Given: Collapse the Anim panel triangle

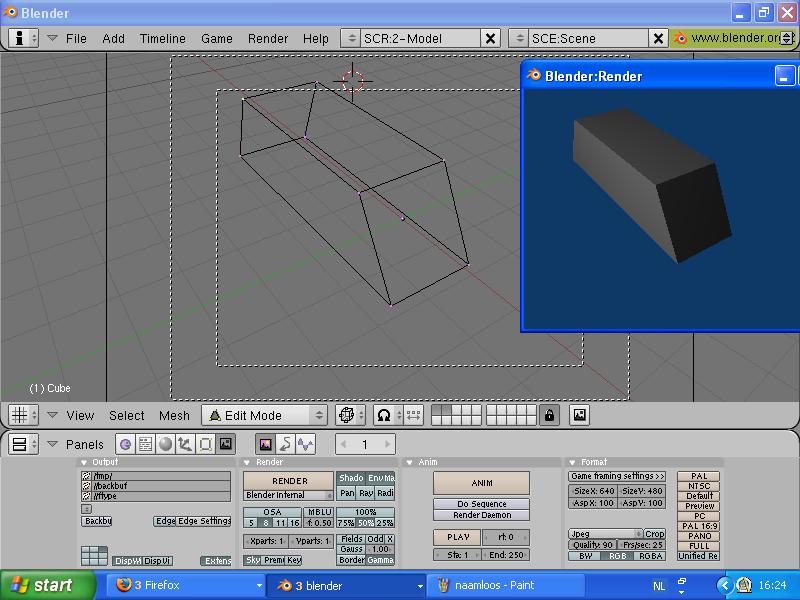Looking at the screenshot, I should click(409, 462).
